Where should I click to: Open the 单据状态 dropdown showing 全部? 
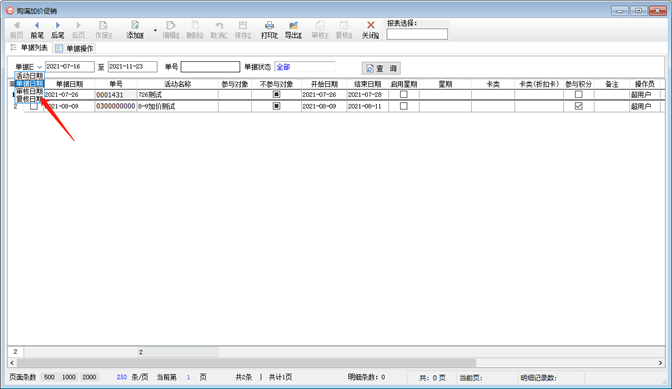point(304,67)
